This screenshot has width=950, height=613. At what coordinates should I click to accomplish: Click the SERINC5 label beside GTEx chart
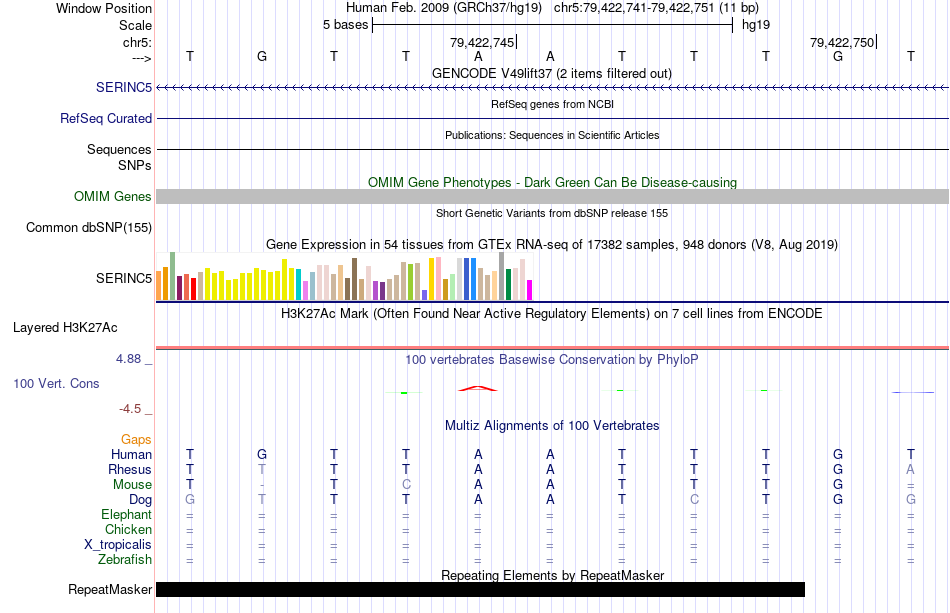[124, 278]
